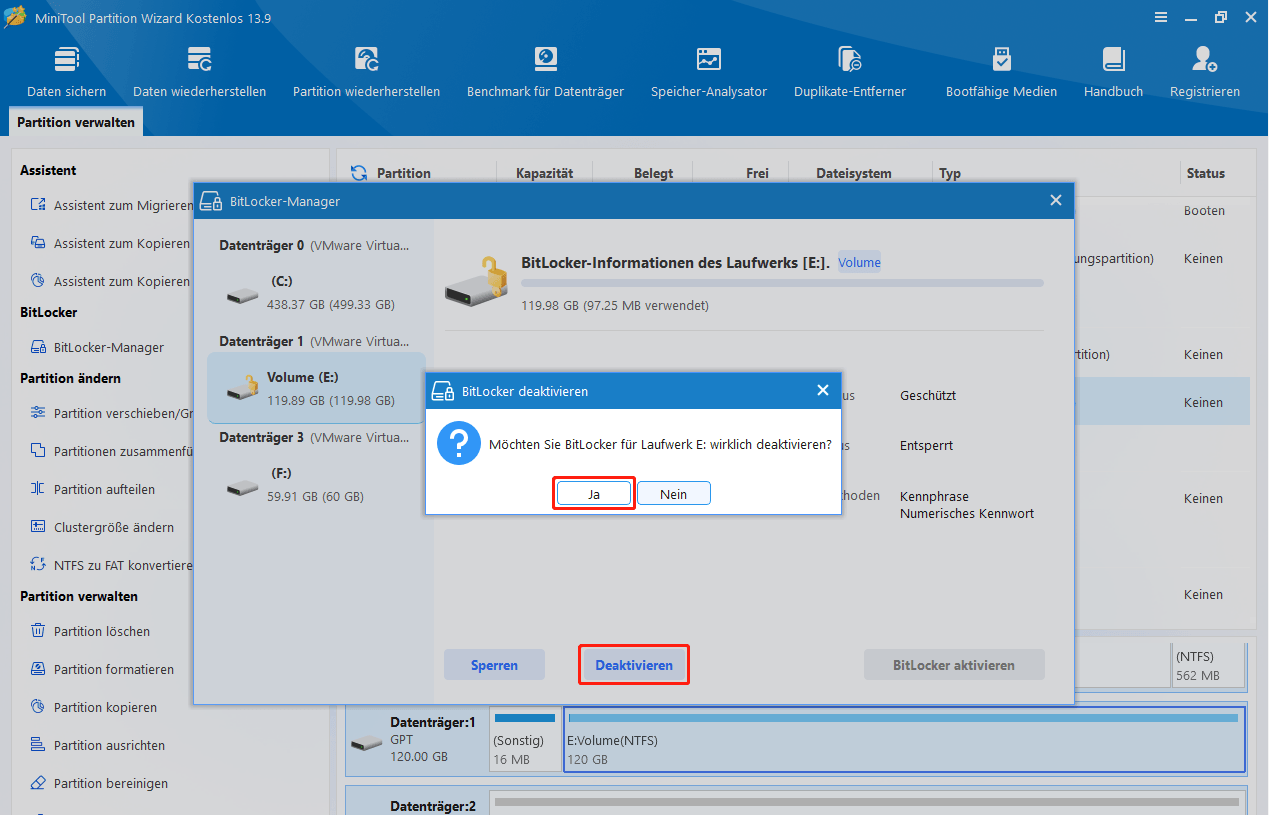The width and height of the screenshot is (1269, 815).
Task: Select the Partition verwalten tab
Action: tap(77, 123)
